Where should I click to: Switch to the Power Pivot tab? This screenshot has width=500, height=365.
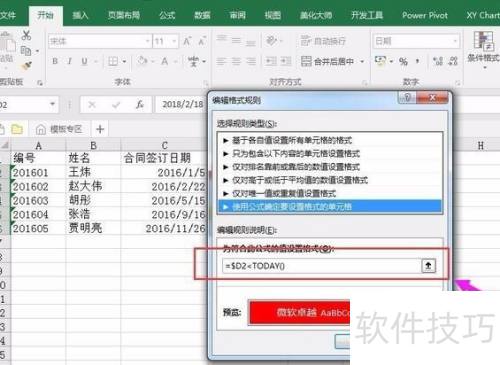pyautogui.click(x=425, y=15)
